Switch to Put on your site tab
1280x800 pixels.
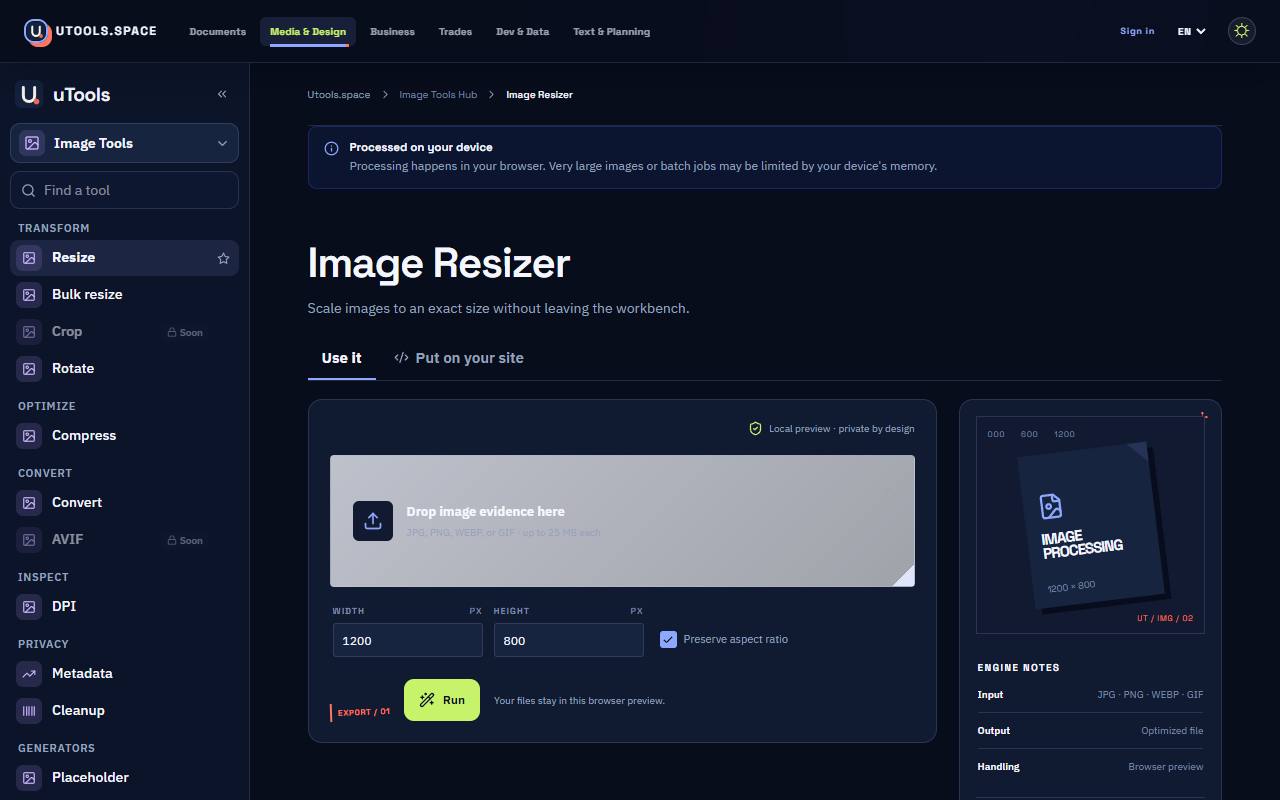[x=459, y=358]
